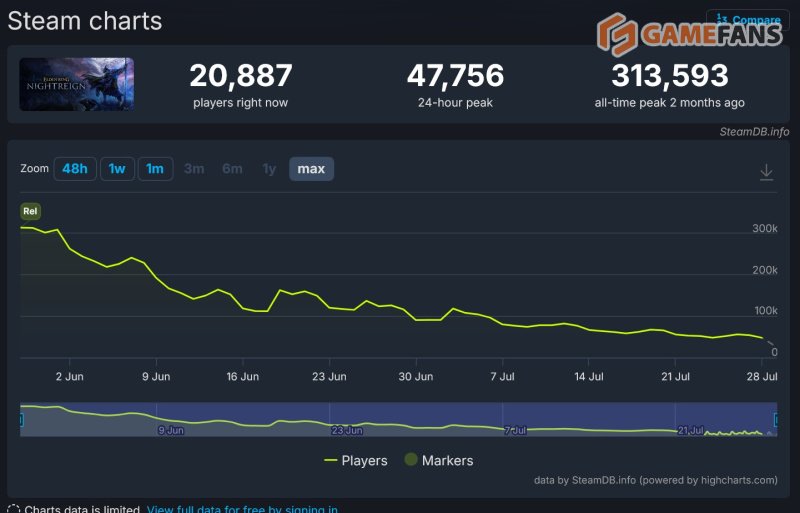Click the left navigator range handle
The height and width of the screenshot is (513, 800).
click(x=21, y=420)
